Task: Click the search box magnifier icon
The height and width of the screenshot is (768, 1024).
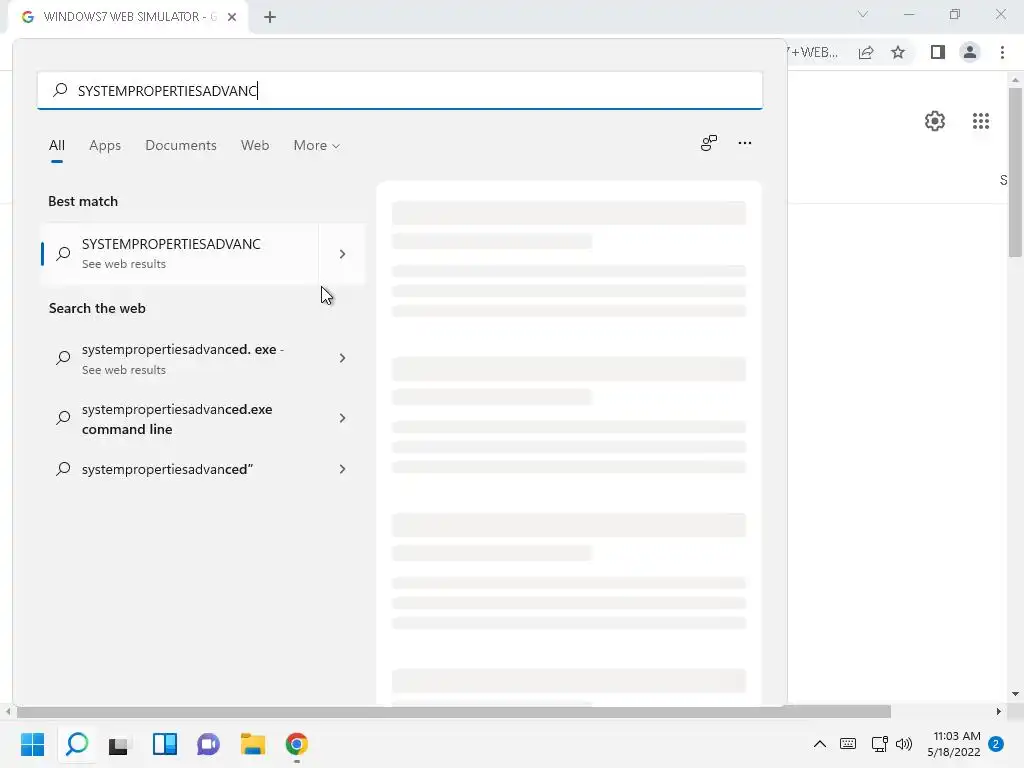Action: 60,89
